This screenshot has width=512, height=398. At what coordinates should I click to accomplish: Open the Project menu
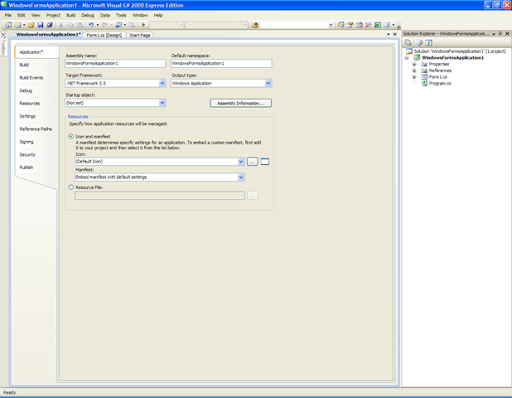pos(53,15)
